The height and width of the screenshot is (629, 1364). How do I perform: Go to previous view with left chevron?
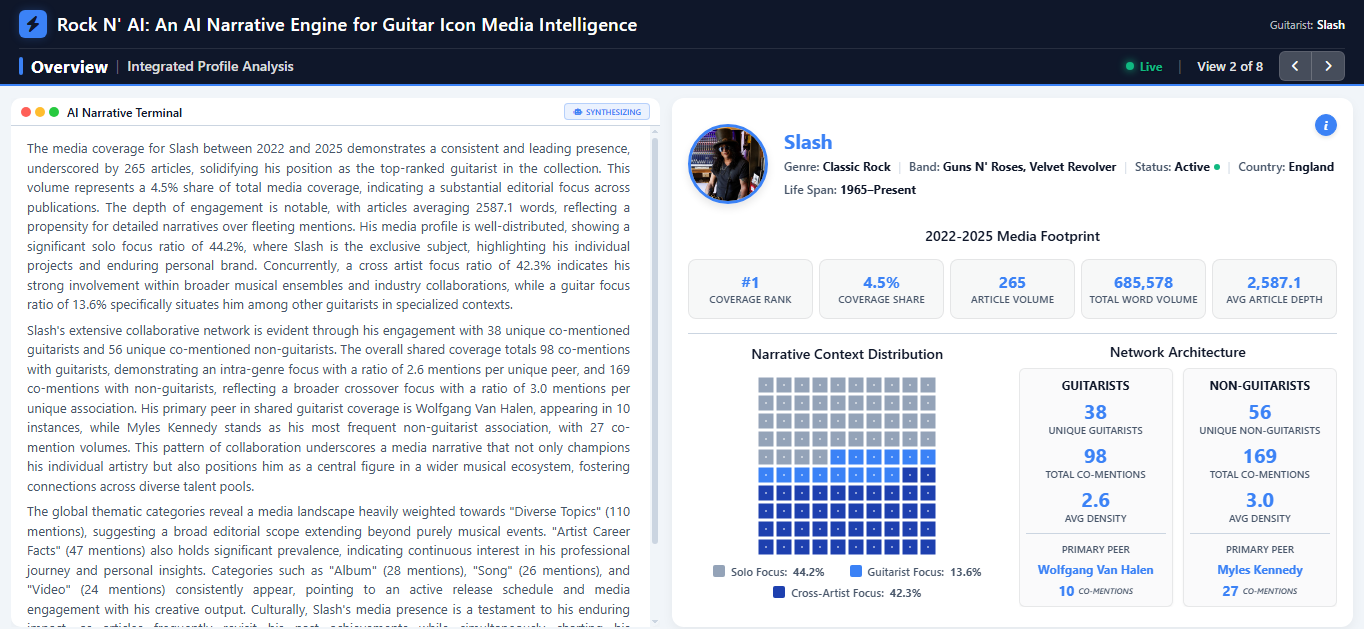1295,66
